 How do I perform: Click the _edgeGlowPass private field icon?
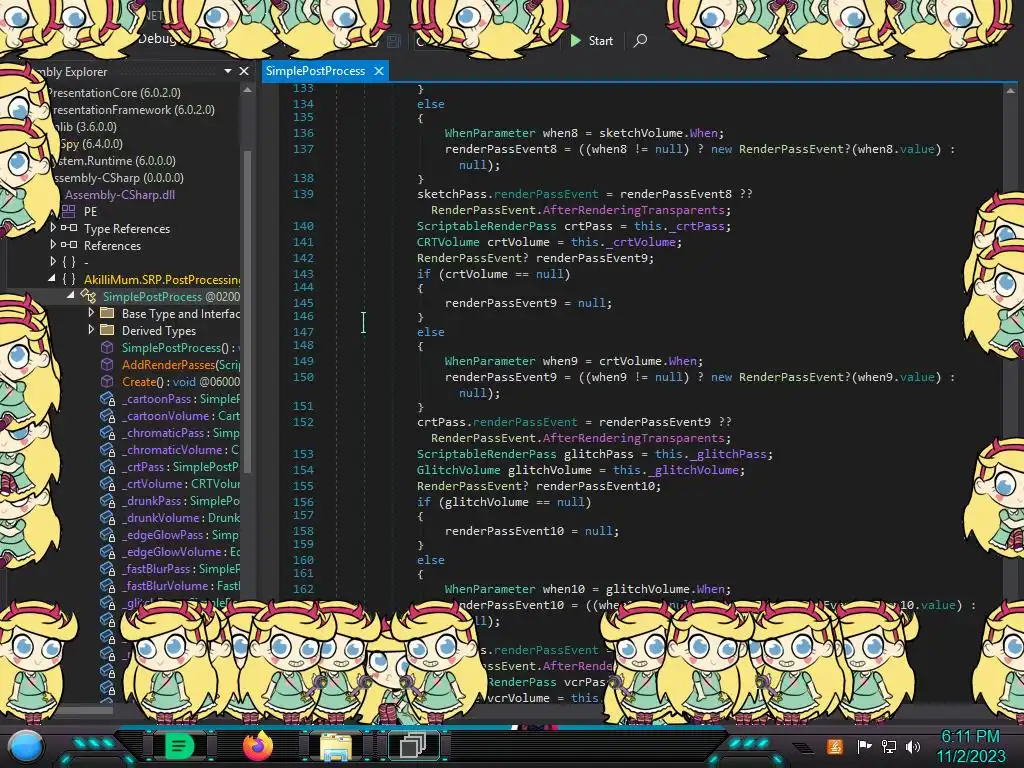click(x=108, y=535)
